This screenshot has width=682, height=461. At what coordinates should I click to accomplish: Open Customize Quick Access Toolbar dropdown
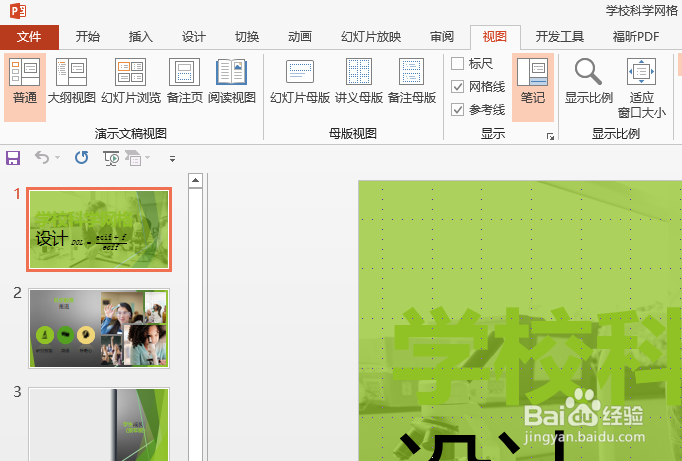[172, 159]
